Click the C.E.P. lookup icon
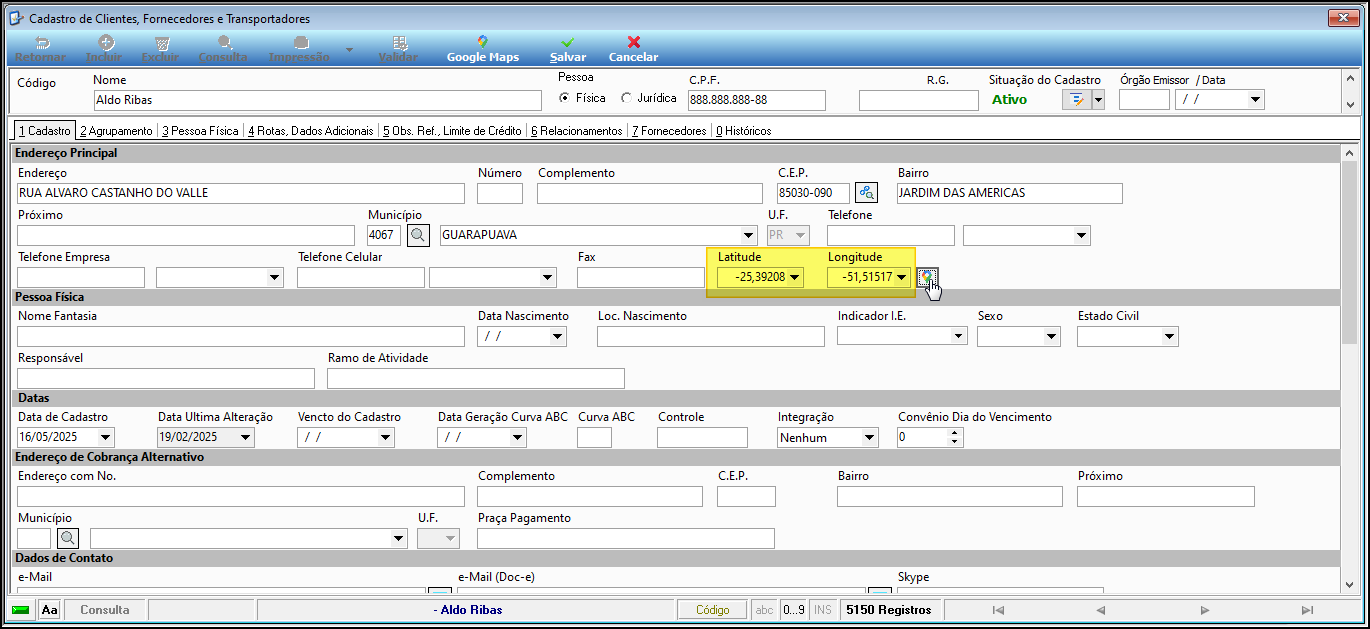 [866, 193]
